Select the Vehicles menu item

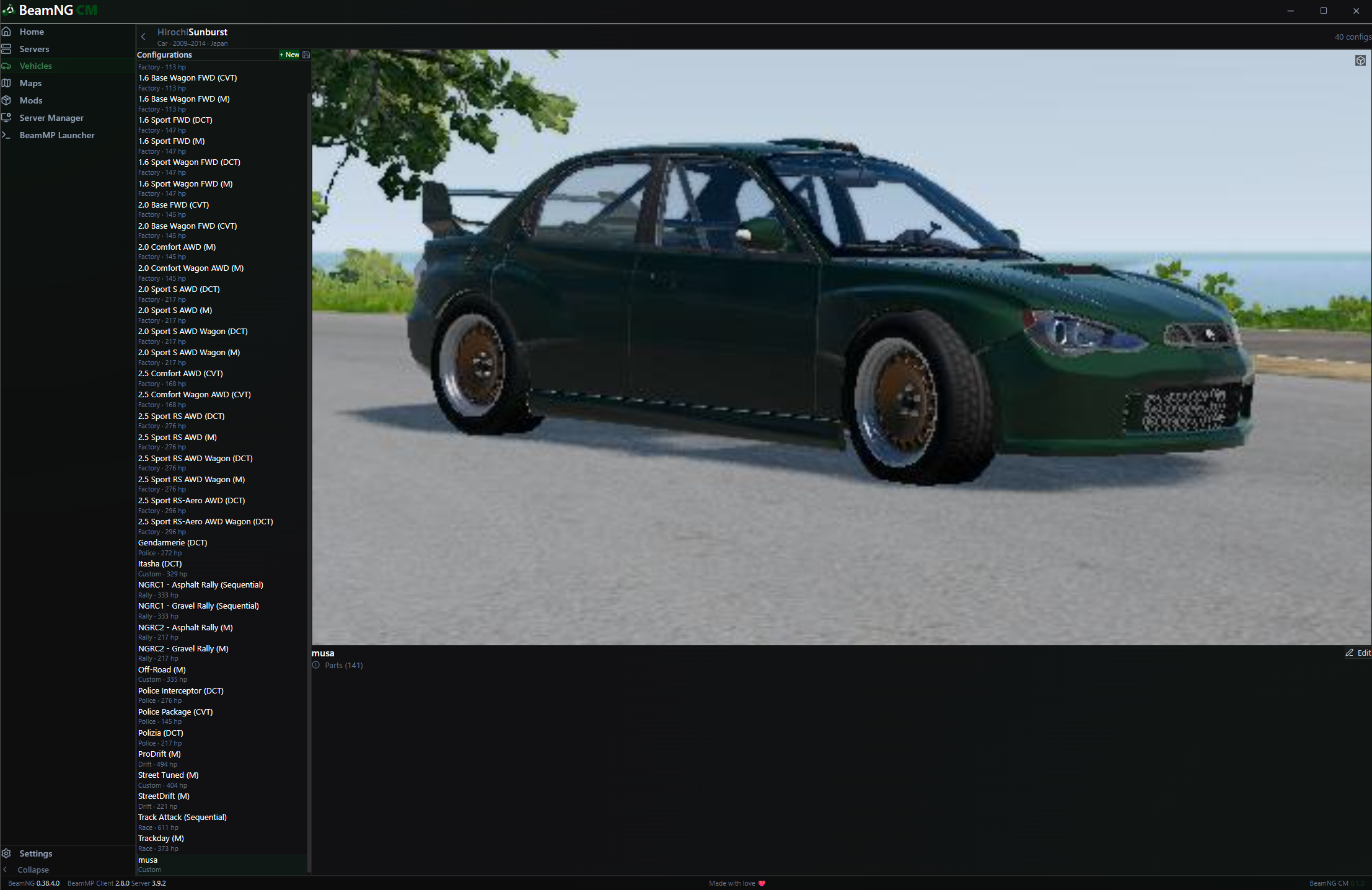click(x=35, y=66)
